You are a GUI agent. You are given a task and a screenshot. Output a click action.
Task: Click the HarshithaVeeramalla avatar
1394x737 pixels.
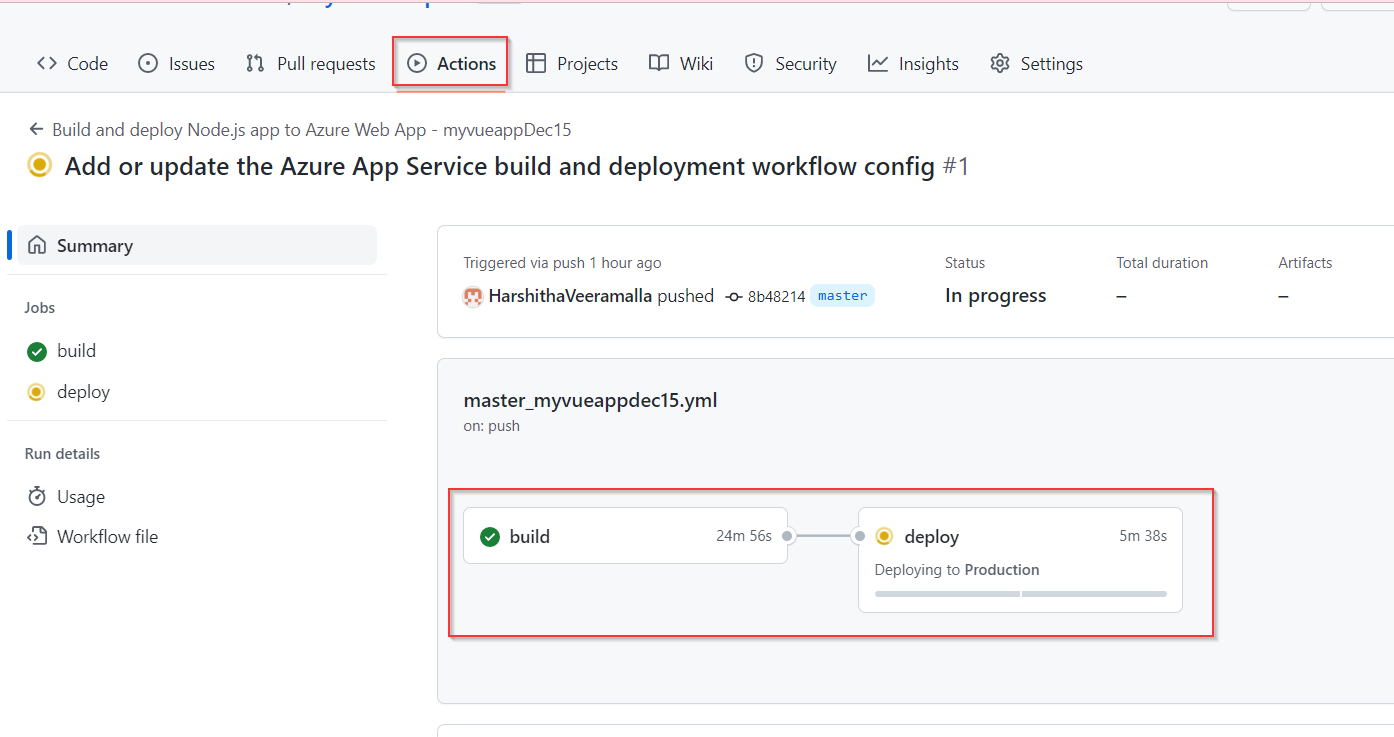[473, 296]
